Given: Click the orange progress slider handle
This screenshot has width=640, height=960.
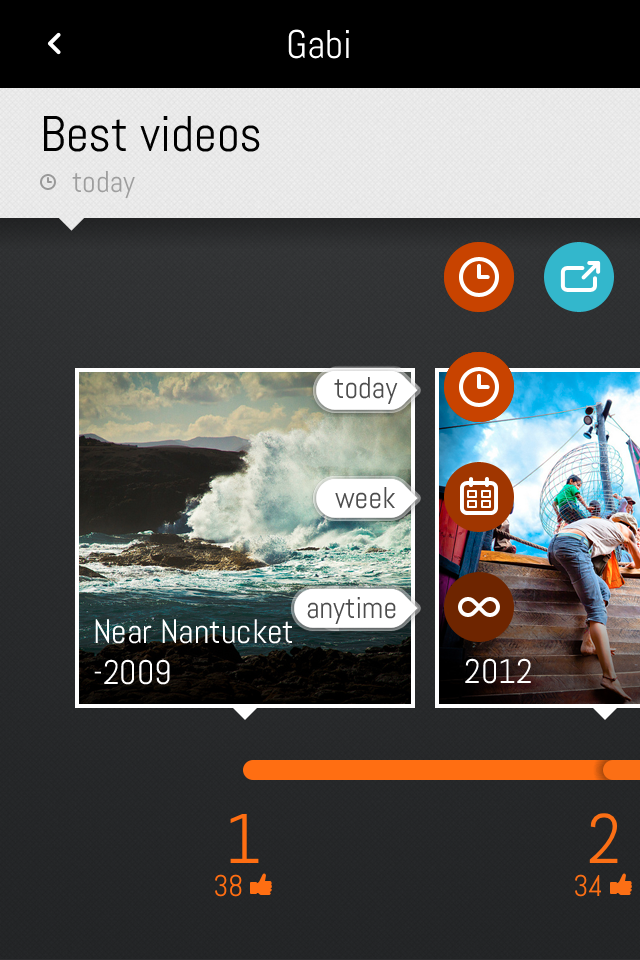Looking at the screenshot, I should (620, 770).
